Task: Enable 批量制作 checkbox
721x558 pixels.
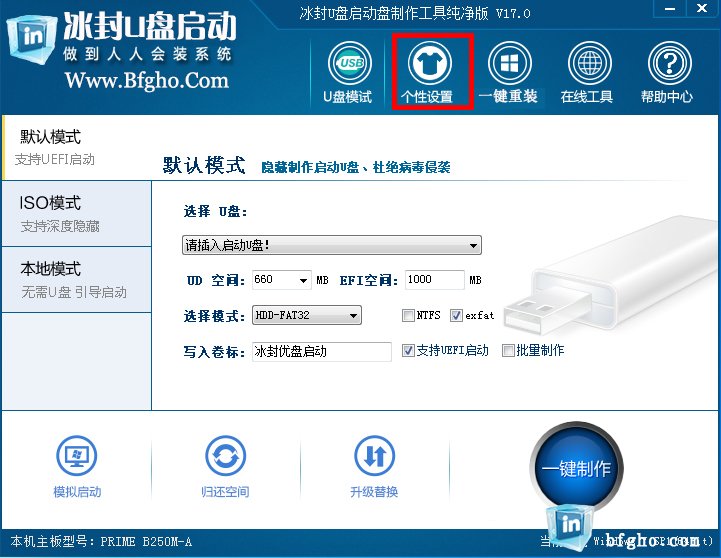Action: (508, 351)
